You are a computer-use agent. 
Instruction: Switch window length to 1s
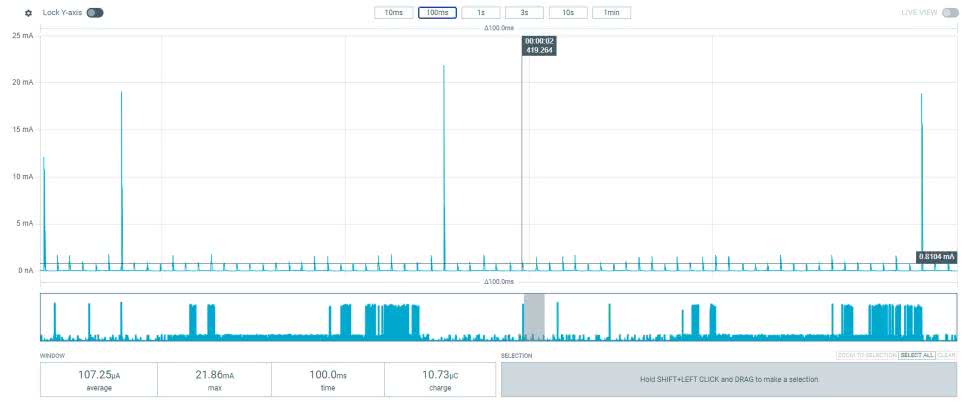pos(481,13)
